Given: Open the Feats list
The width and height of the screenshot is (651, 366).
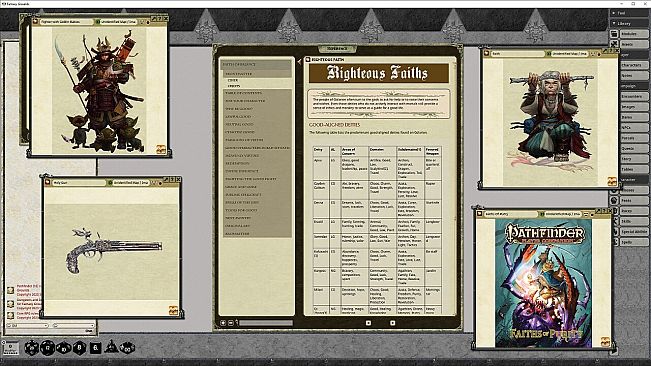Looking at the screenshot, I should 634,200.
